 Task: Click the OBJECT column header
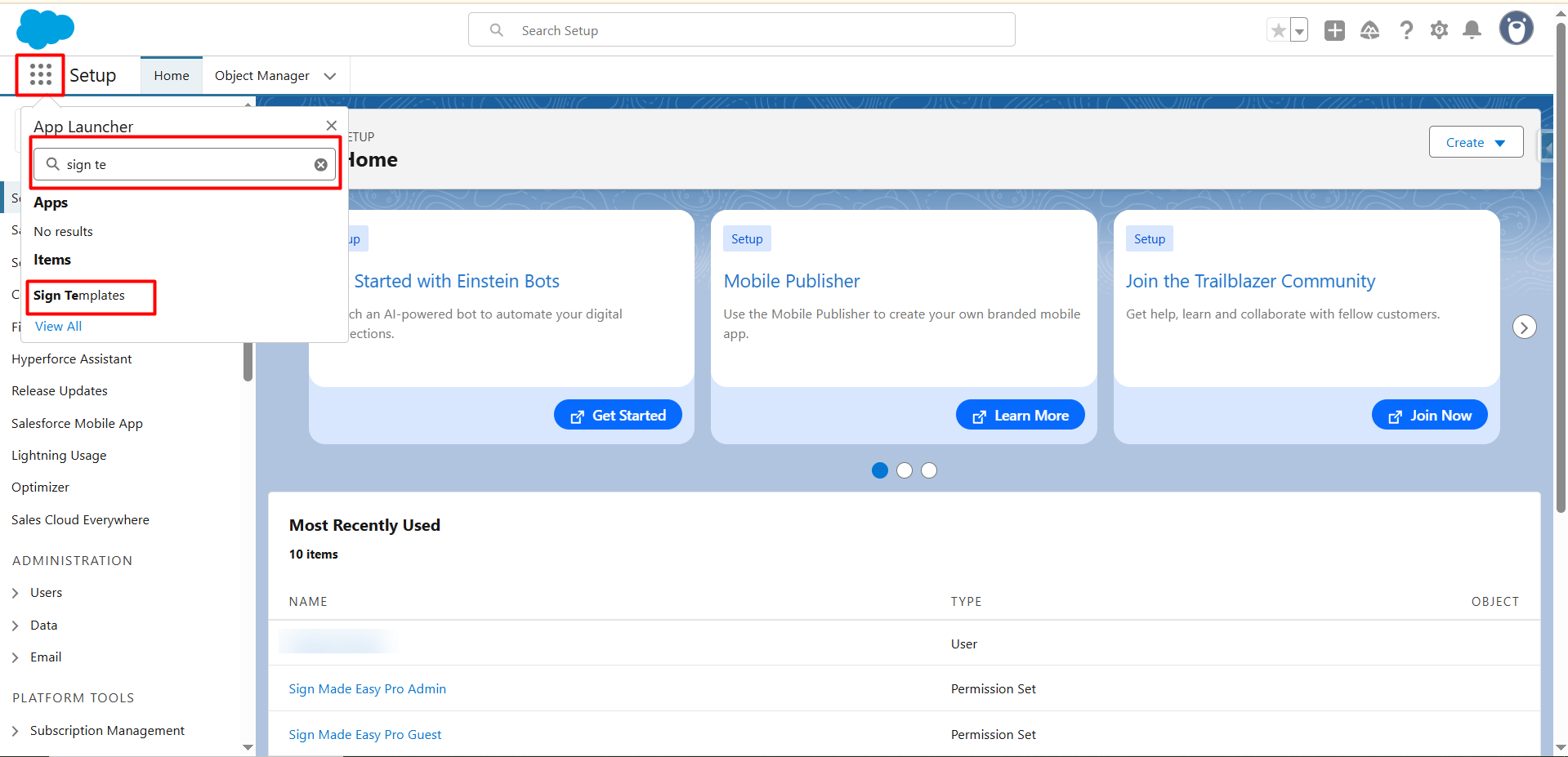[x=1494, y=602]
